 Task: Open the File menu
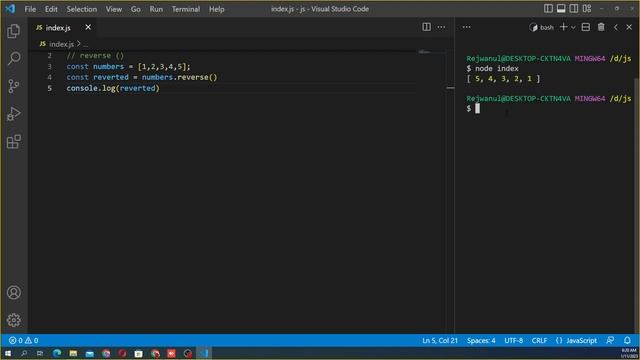[x=30, y=9]
